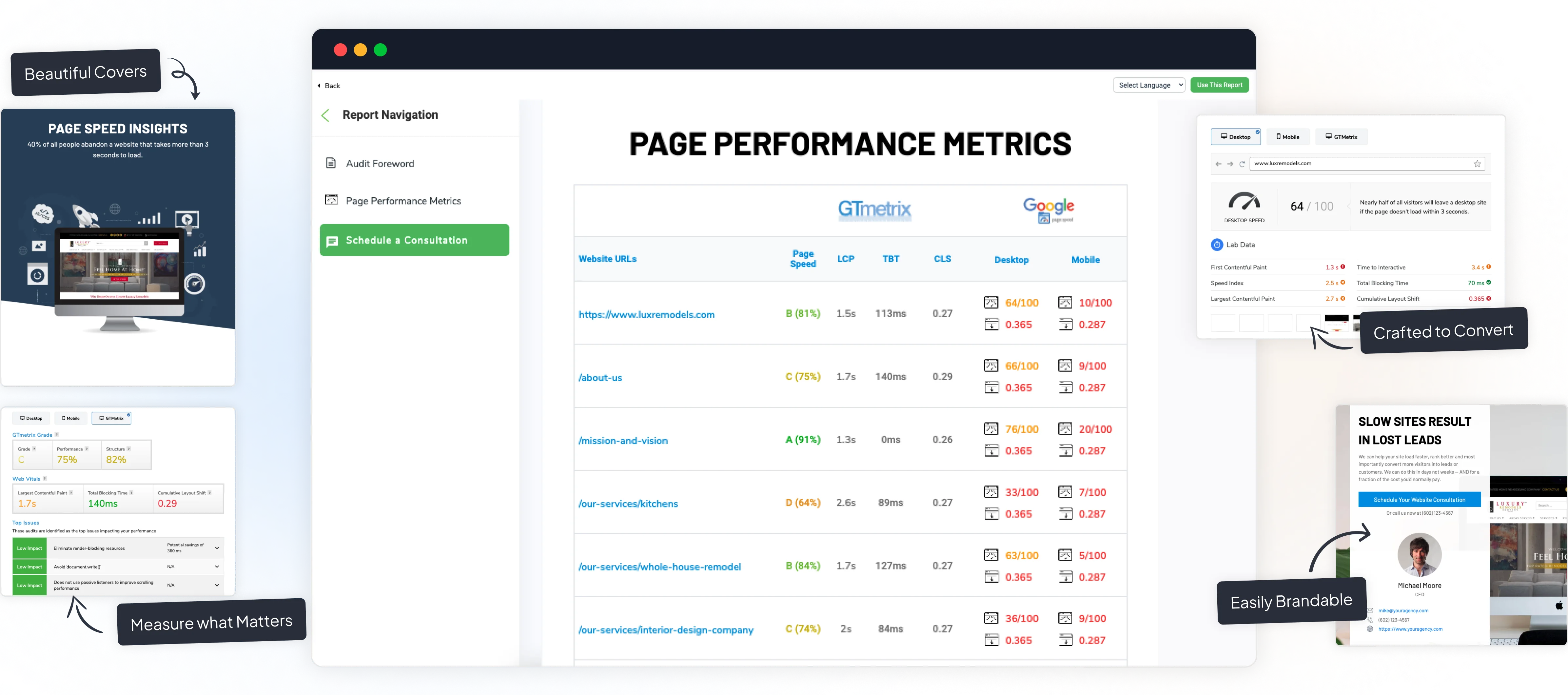Switch on the Mobile view toggle
The height and width of the screenshot is (695, 1568).
1288,136
